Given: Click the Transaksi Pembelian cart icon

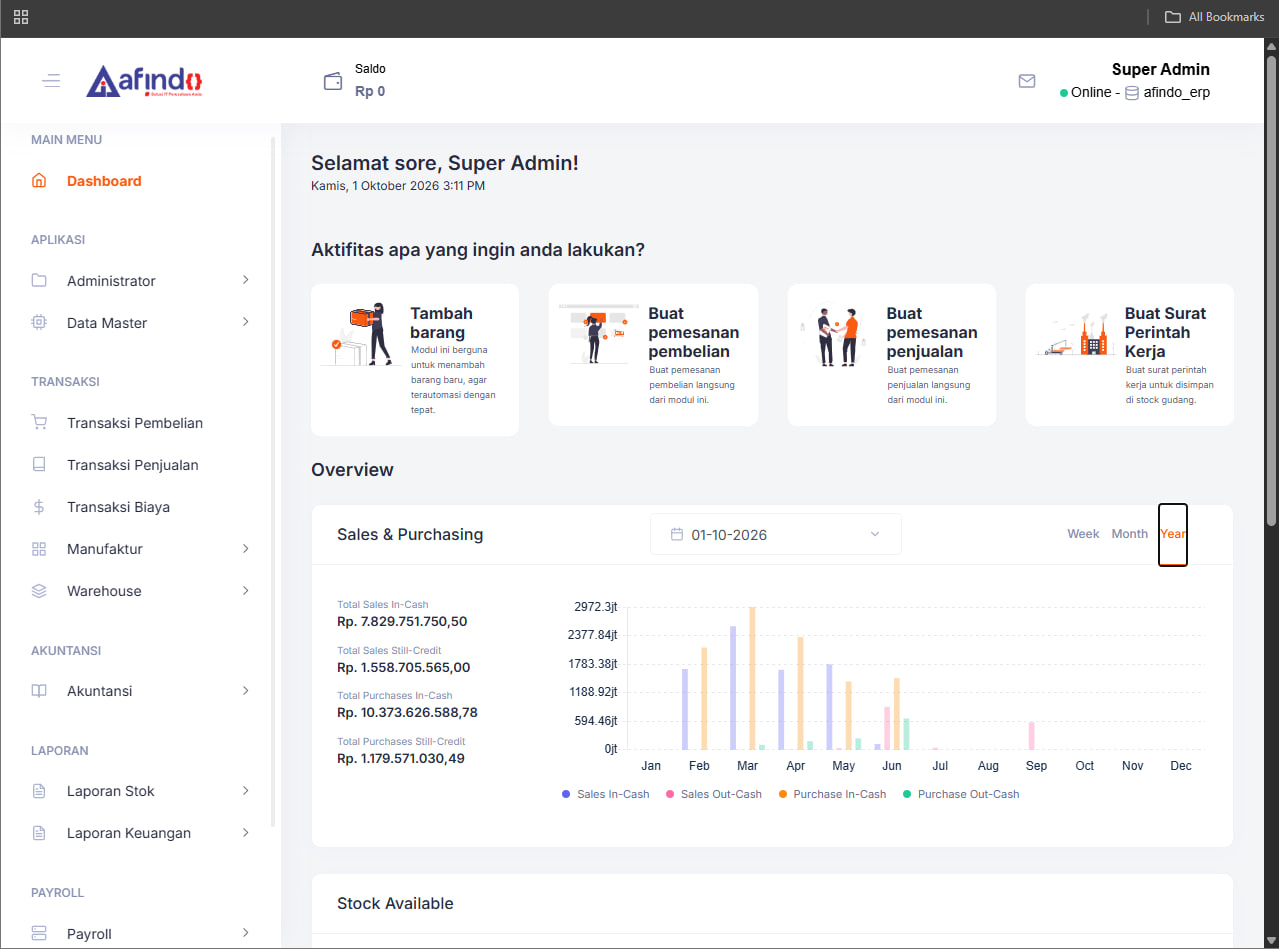Looking at the screenshot, I should [39, 423].
